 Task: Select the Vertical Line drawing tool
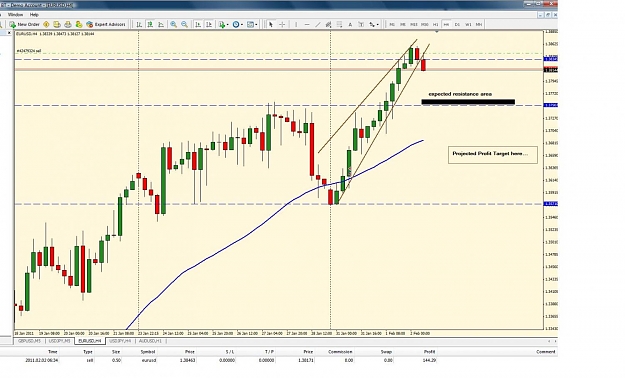pos(296,24)
